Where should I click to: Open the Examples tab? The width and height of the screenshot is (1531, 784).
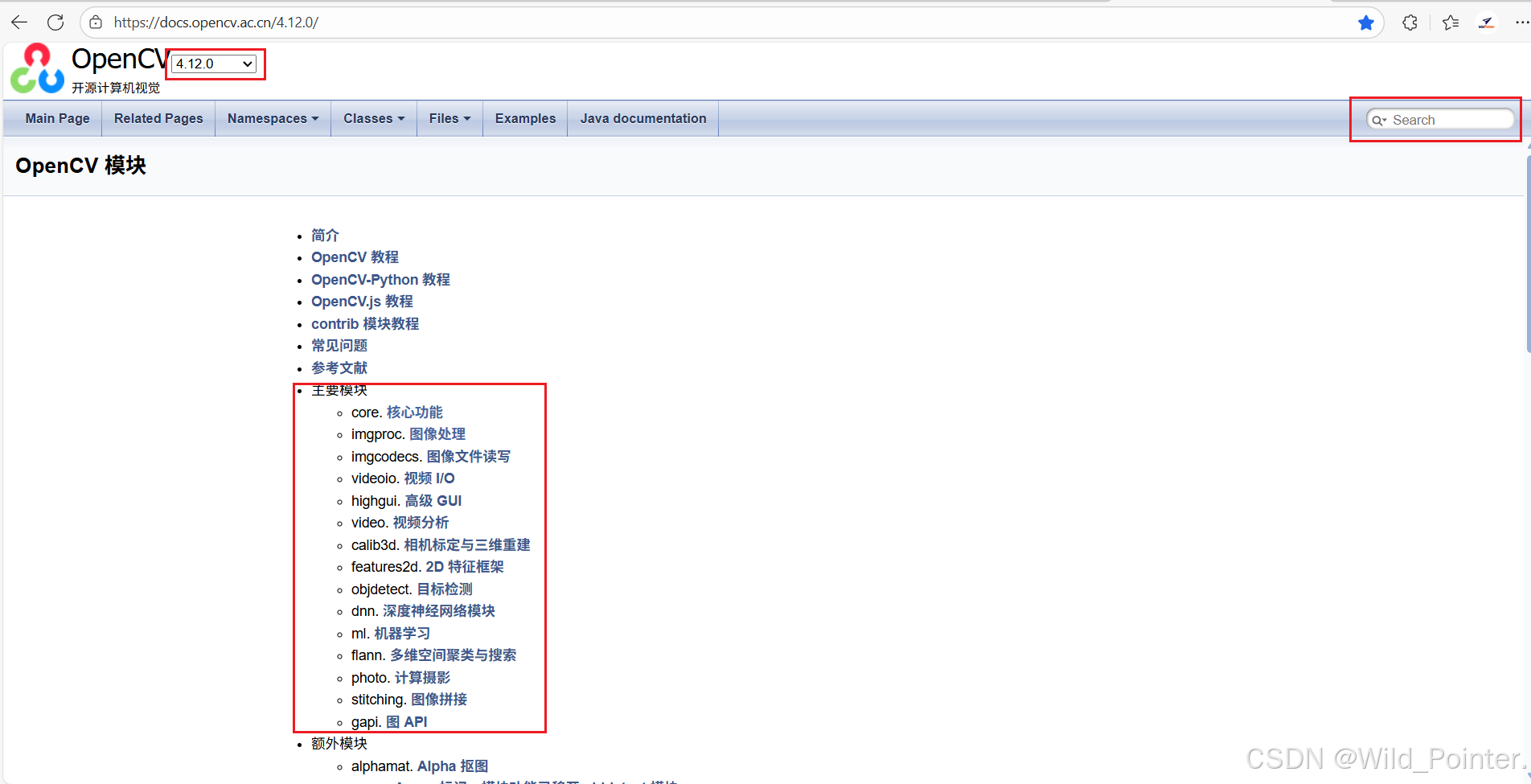point(525,118)
